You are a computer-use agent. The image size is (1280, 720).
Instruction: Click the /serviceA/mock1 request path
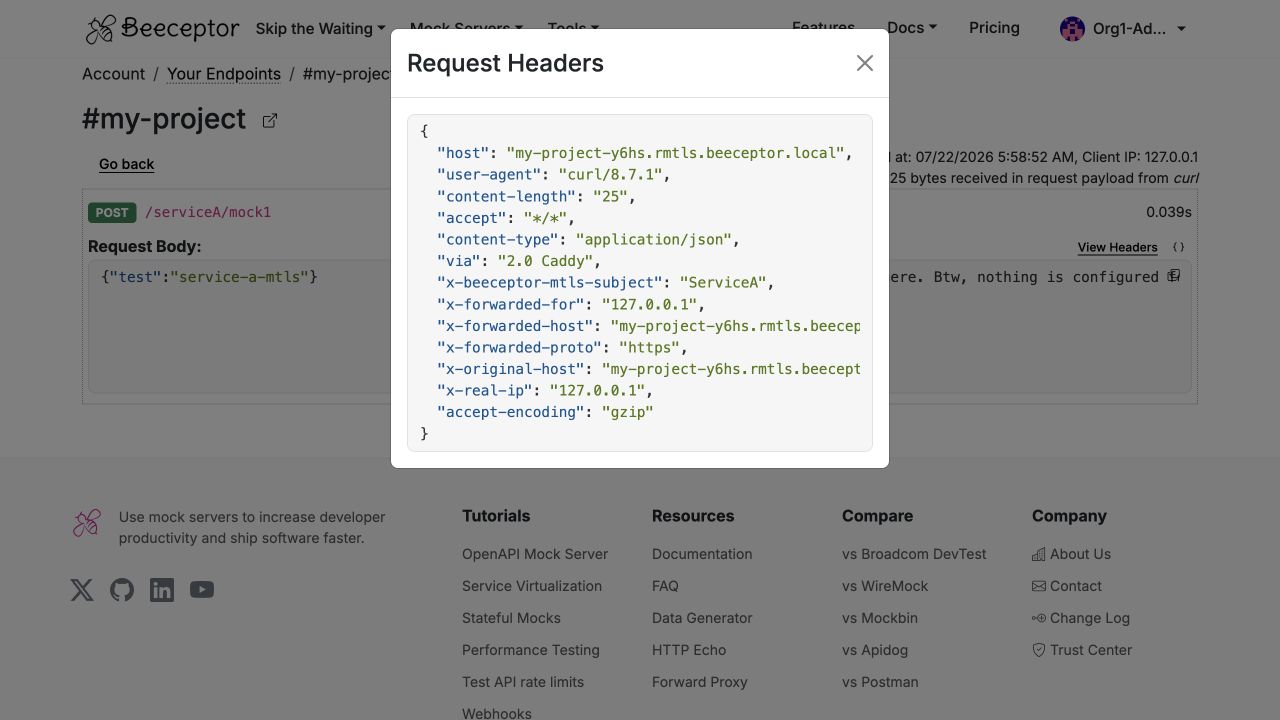[208, 212]
